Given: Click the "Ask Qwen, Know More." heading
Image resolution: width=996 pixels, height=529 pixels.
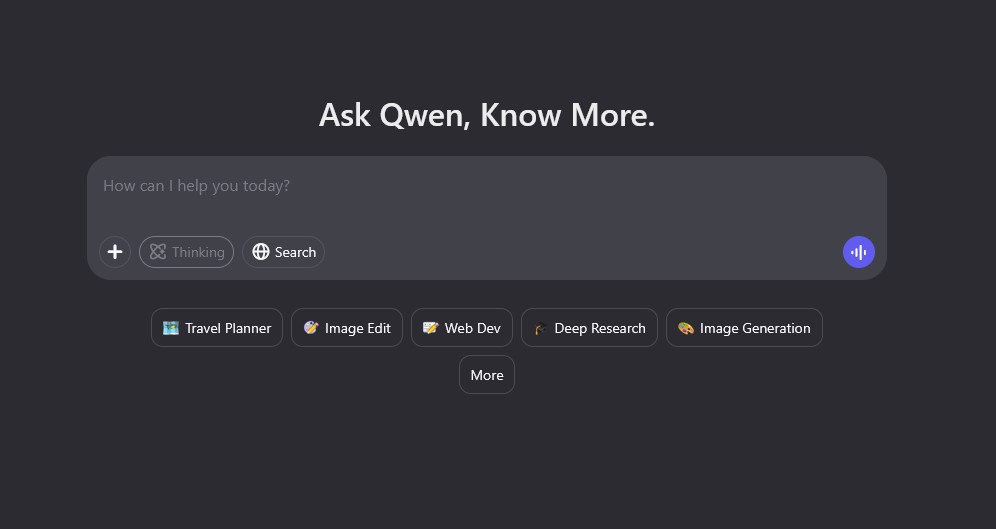Looking at the screenshot, I should pos(487,115).
